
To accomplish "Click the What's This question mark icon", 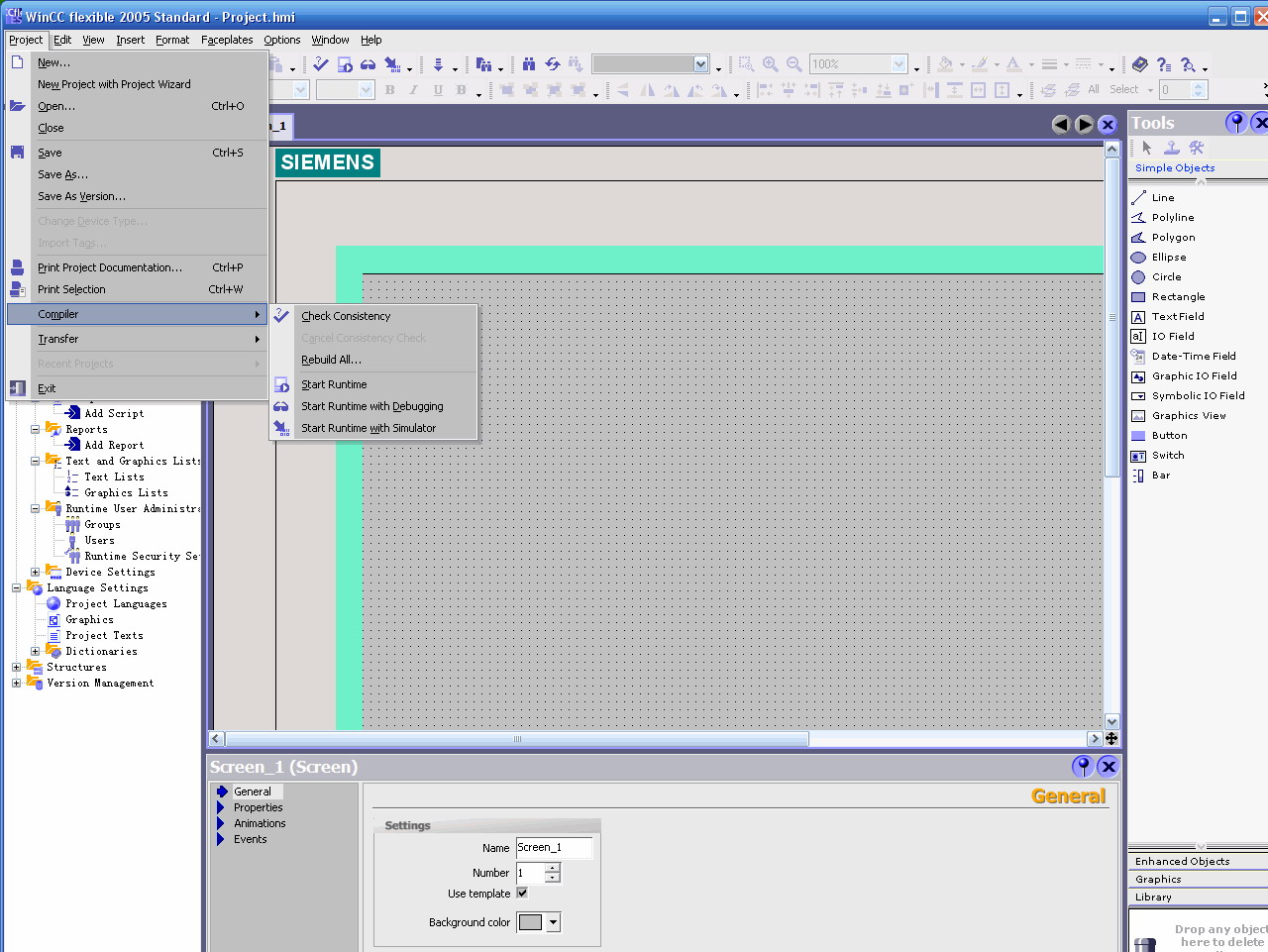I will (1164, 64).
